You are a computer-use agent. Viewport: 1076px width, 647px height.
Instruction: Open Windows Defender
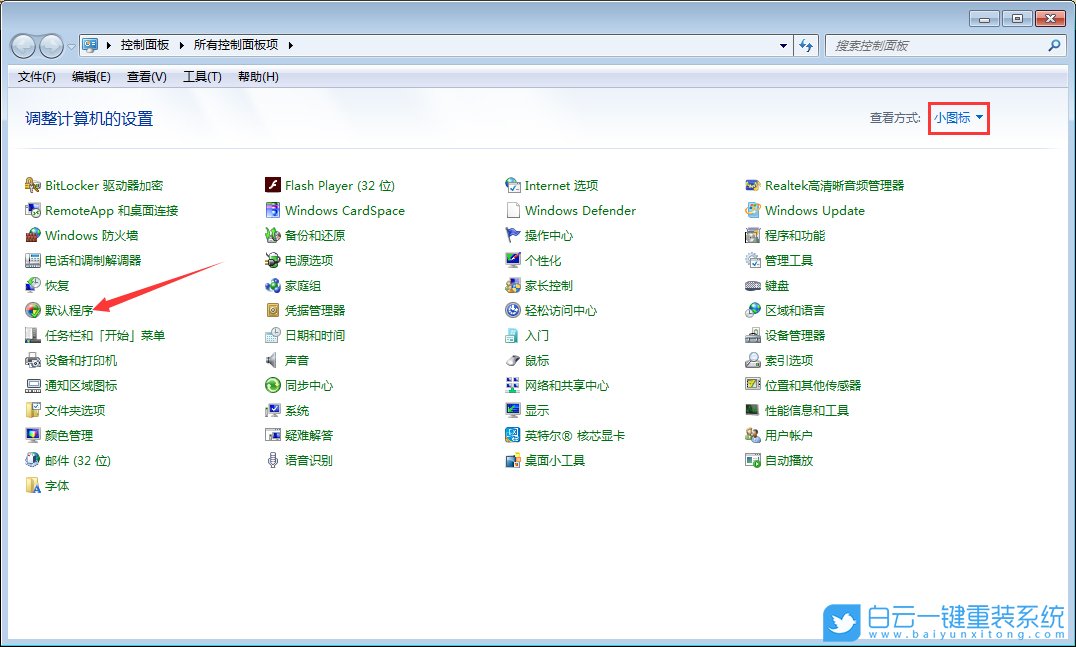click(x=580, y=210)
